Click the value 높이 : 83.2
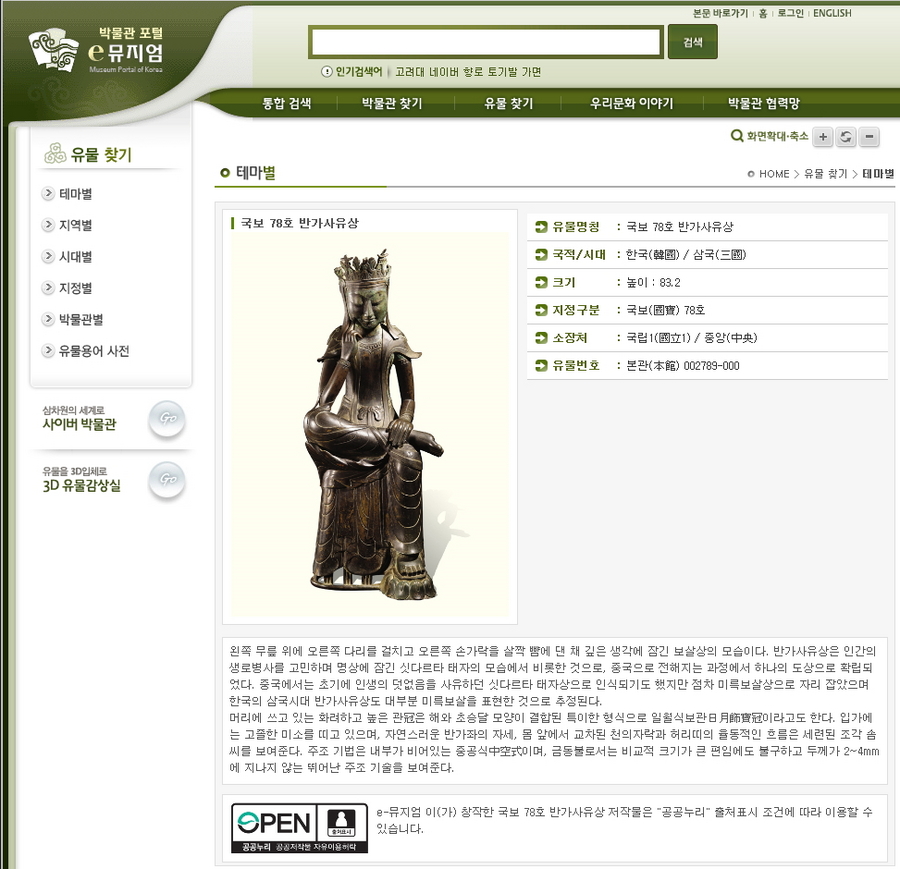Viewport: 900px width, 869px height. (653, 282)
